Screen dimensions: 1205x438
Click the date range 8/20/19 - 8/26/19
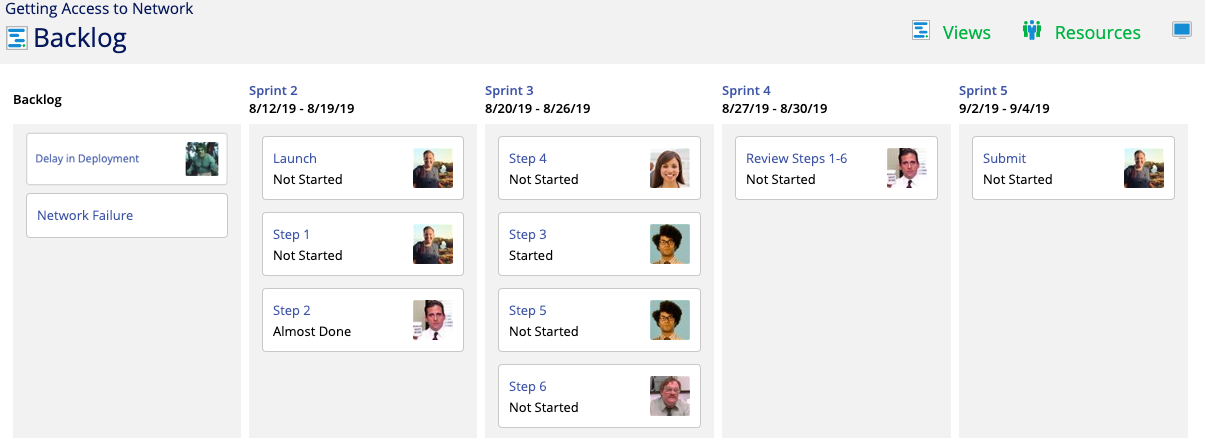tap(538, 108)
